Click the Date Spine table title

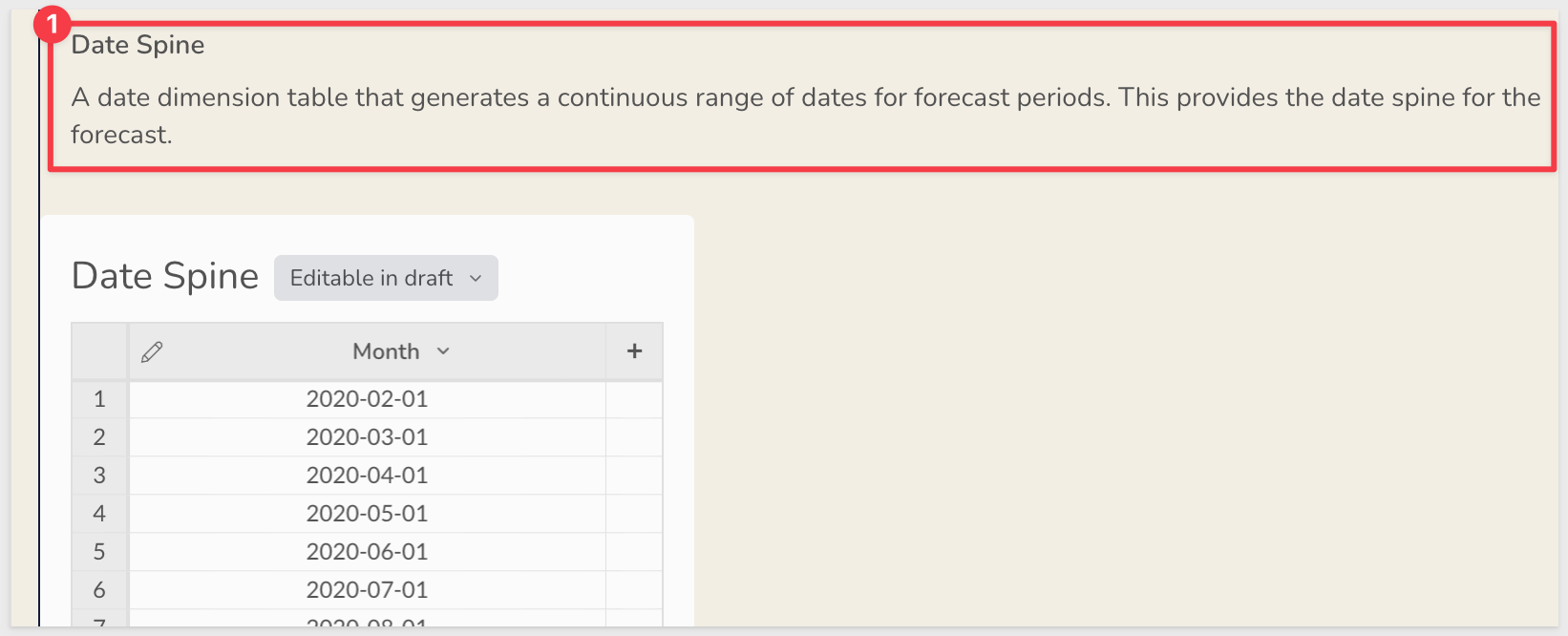(x=165, y=276)
